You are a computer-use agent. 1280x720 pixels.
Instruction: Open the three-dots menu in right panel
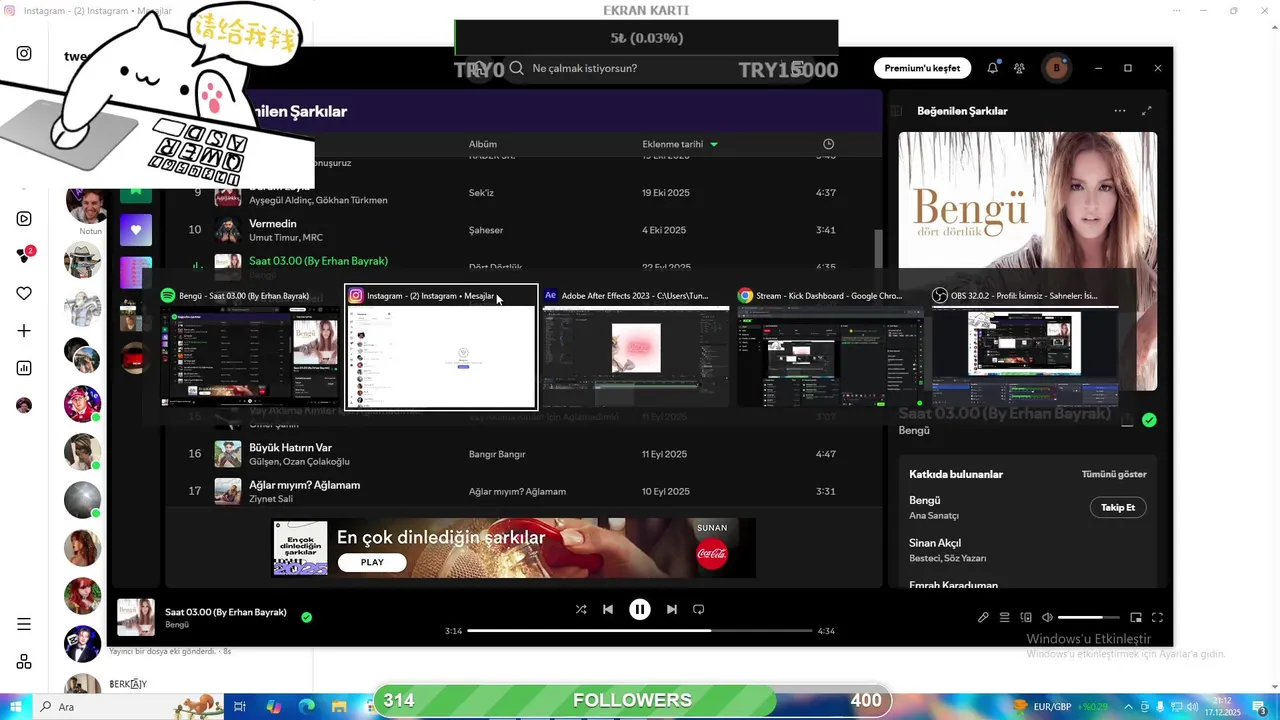pyautogui.click(x=1120, y=111)
